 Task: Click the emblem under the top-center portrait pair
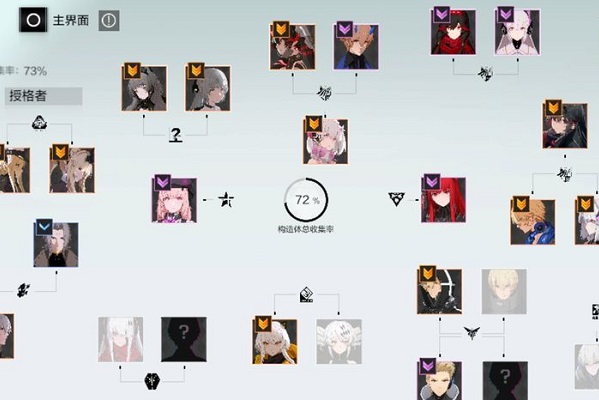pos(325,93)
